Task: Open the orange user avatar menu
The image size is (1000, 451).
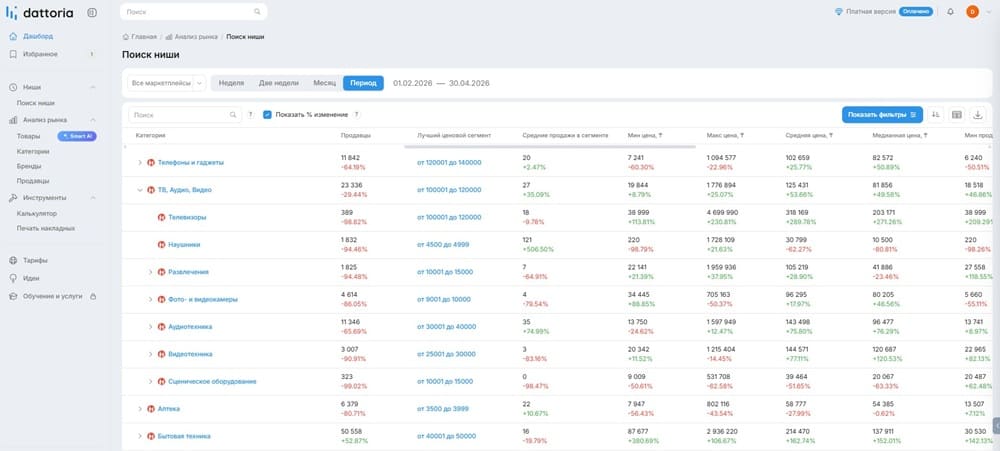Action: (x=972, y=11)
